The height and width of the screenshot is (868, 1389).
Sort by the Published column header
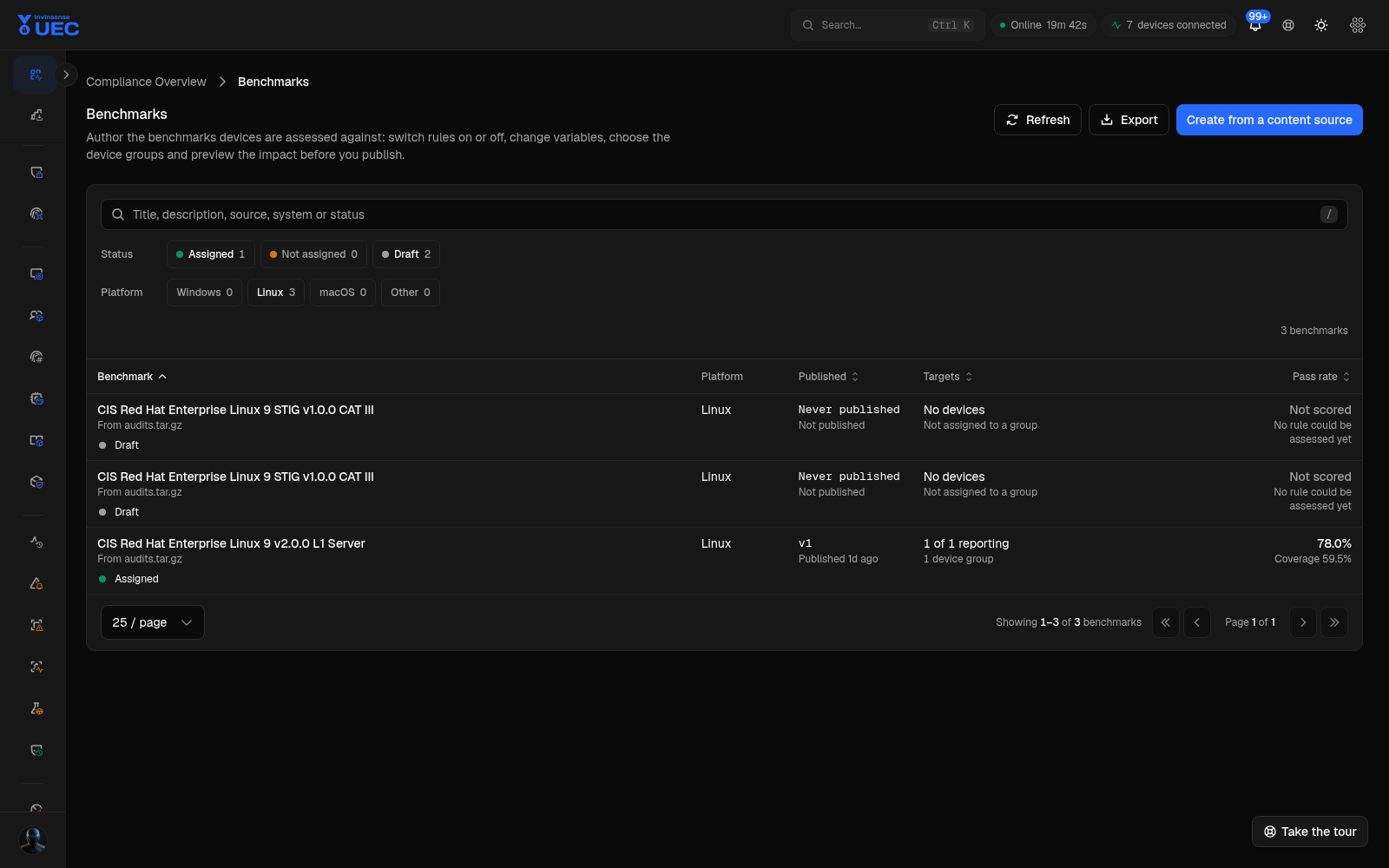tap(829, 377)
